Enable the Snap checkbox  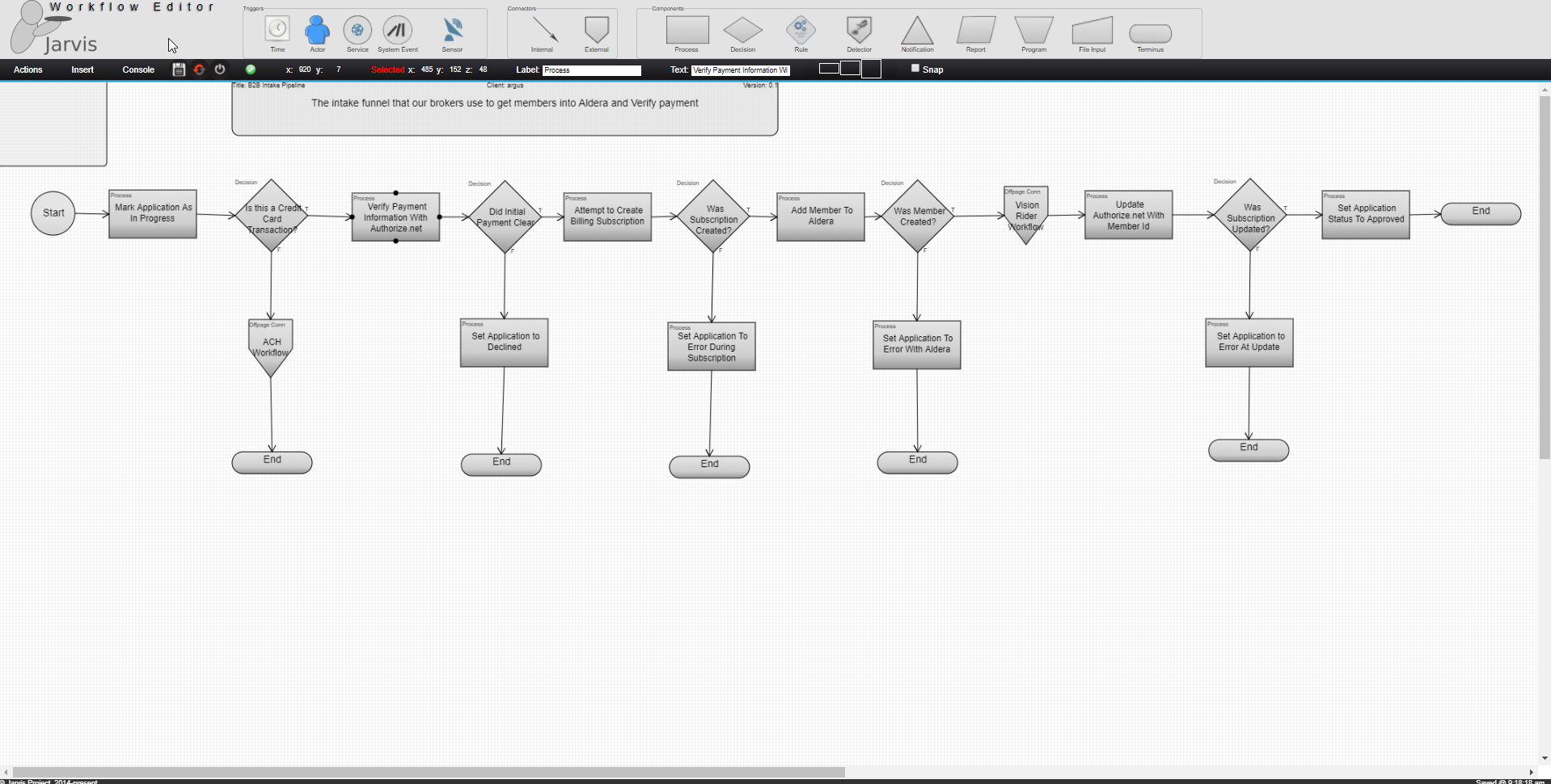[915, 69]
